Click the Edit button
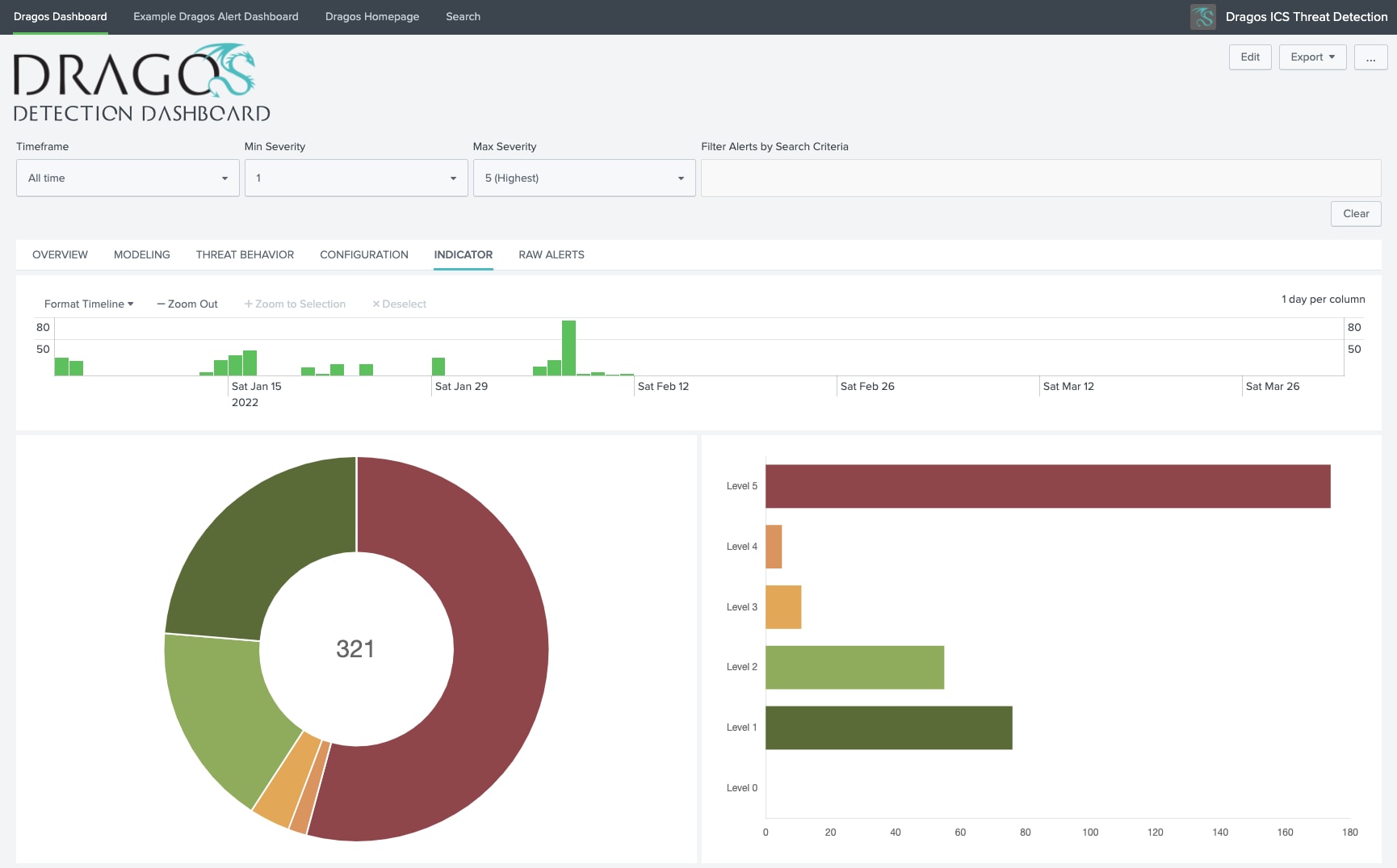This screenshot has width=1397, height=868. [1250, 57]
